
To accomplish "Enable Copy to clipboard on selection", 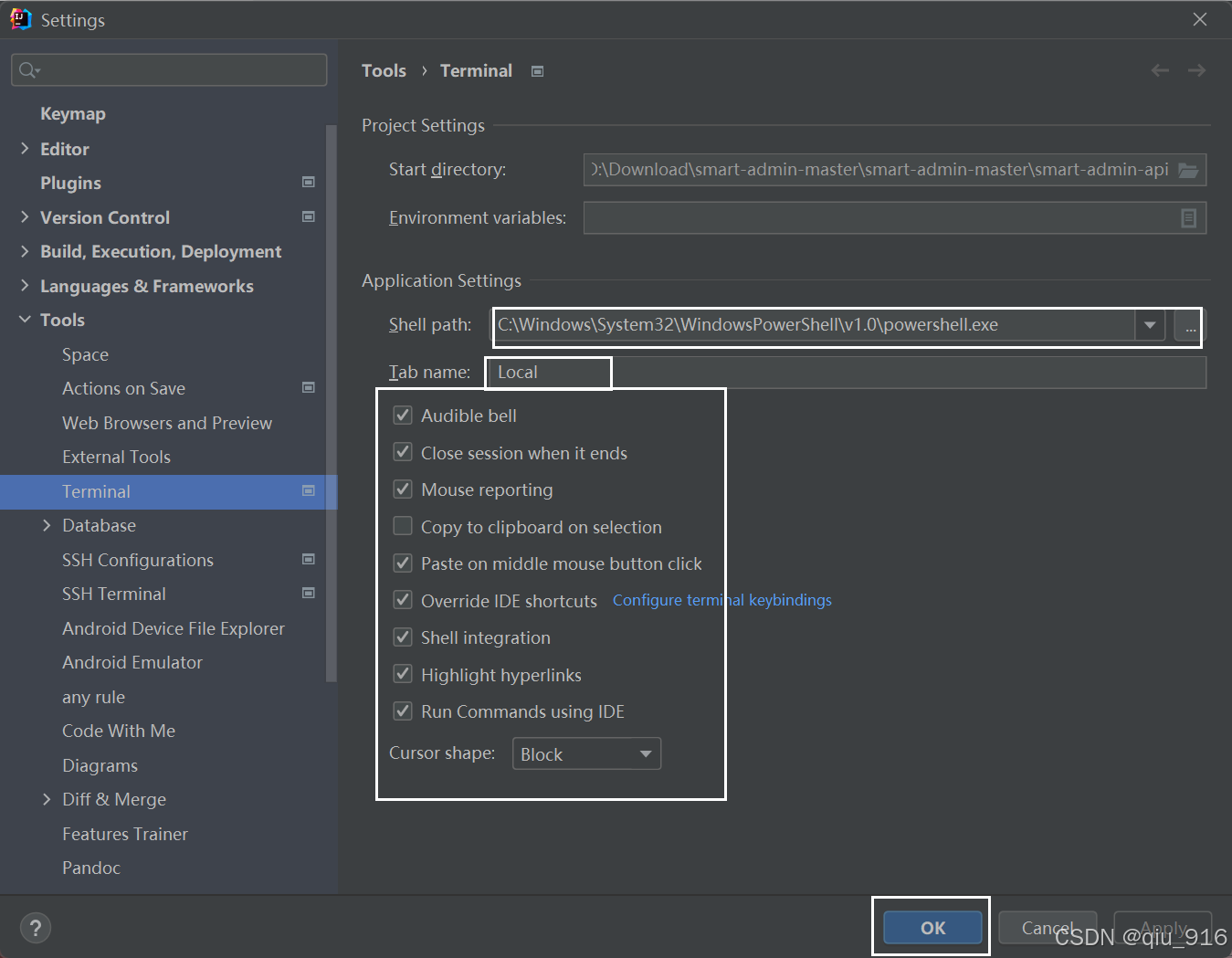I will (x=403, y=526).
